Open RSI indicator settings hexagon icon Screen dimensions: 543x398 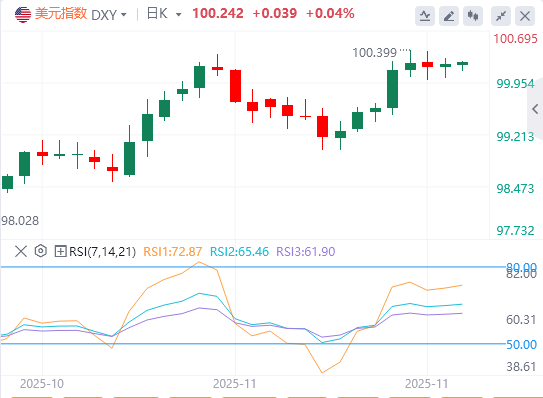click(x=41, y=251)
